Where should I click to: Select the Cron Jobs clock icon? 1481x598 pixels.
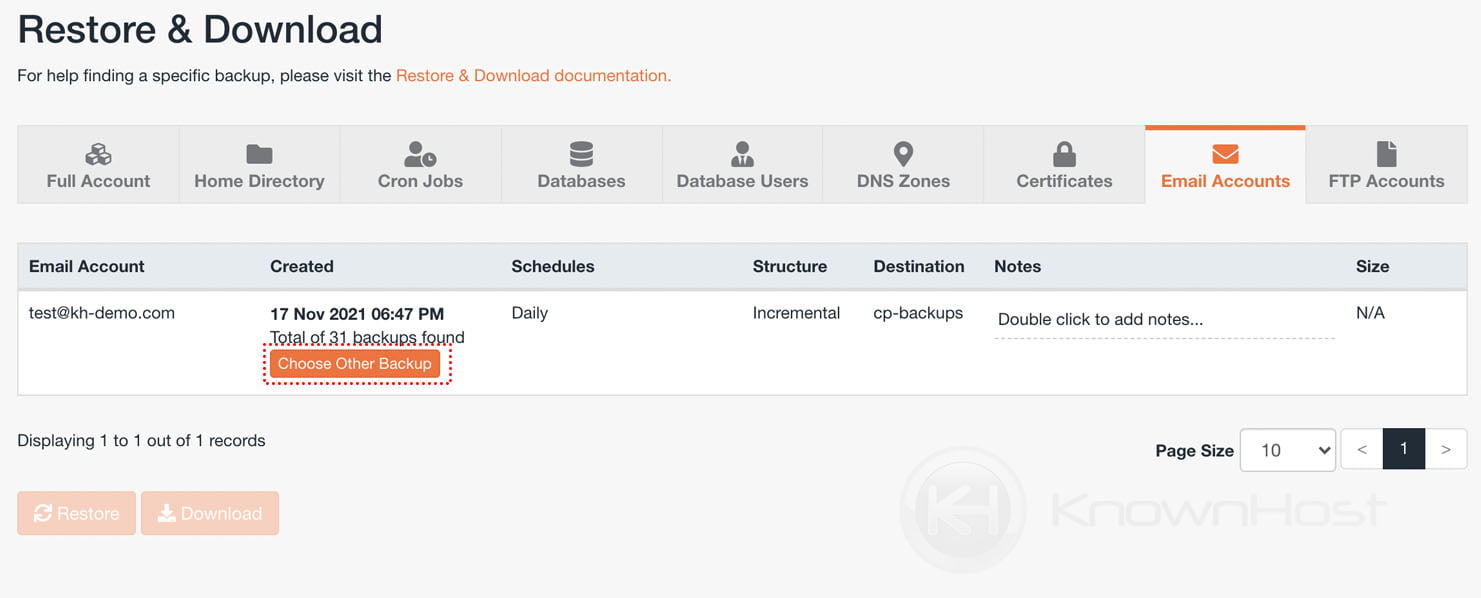point(420,152)
